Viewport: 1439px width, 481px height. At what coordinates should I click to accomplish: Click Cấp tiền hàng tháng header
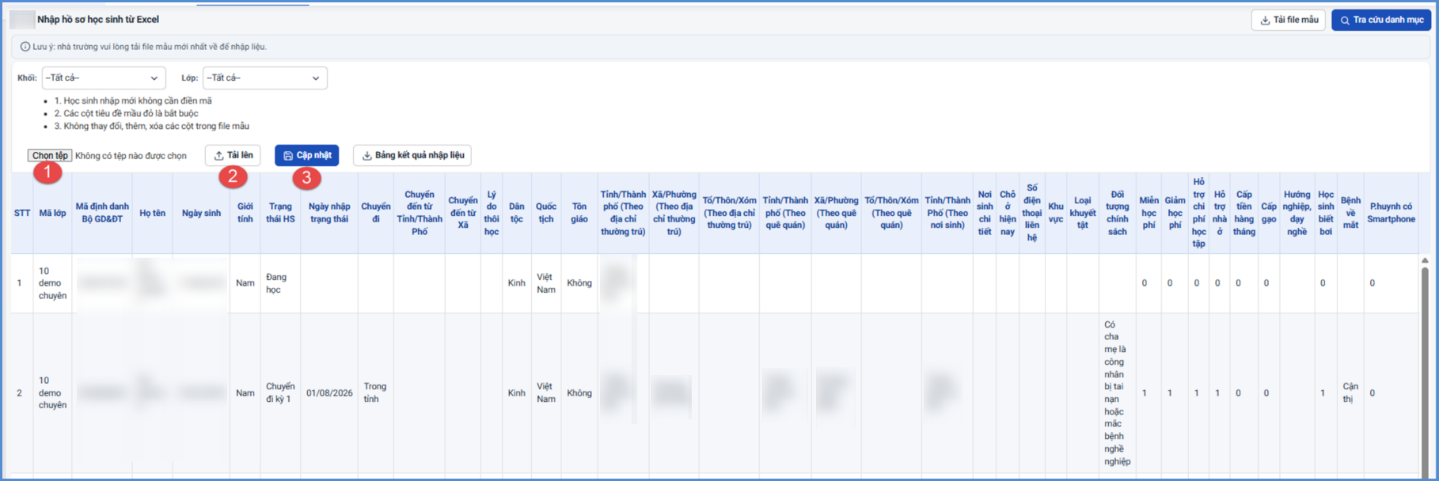coord(1244,213)
